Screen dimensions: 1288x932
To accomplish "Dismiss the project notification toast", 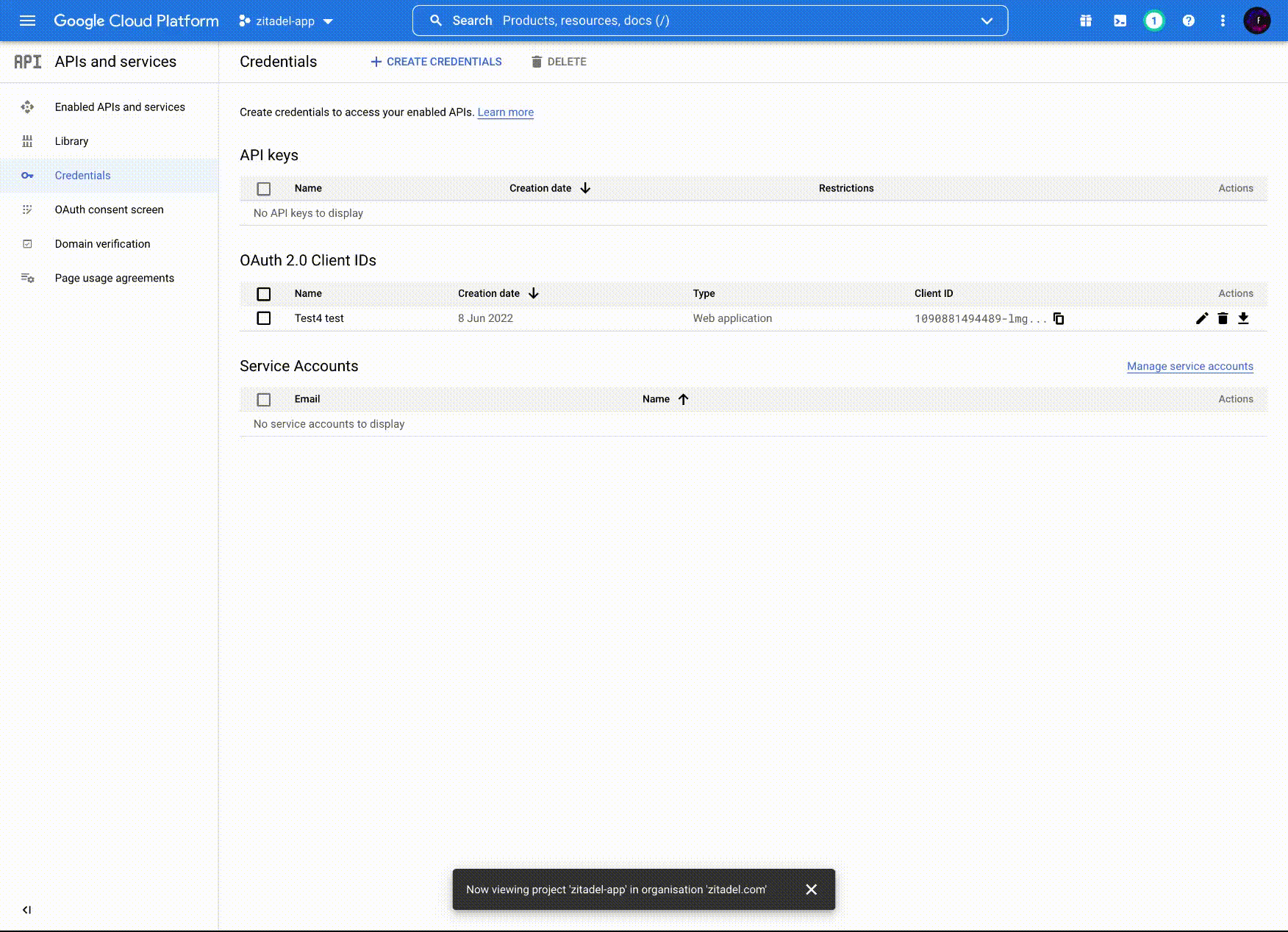I will pos(811,889).
